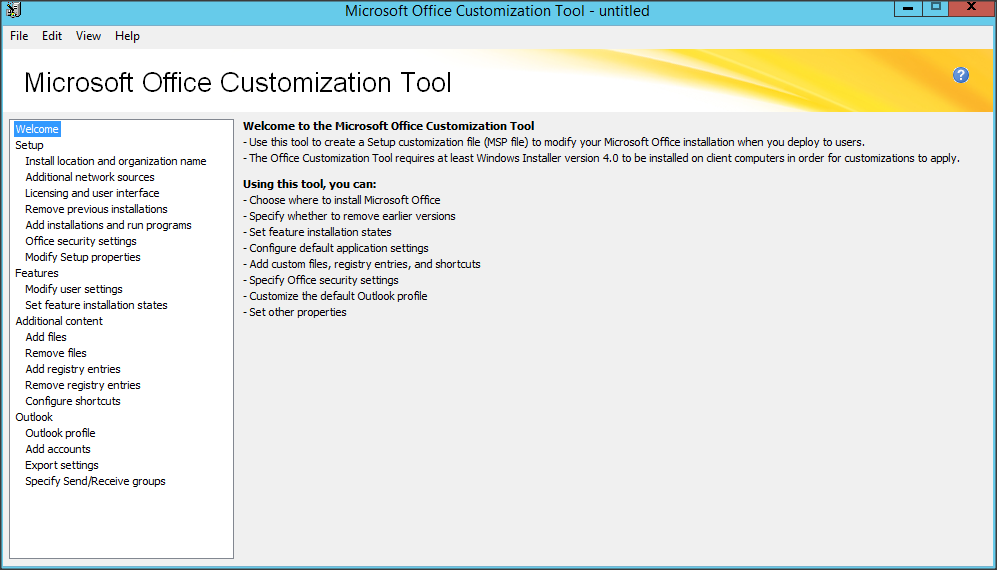Open the Outlook profile page
The image size is (997, 570).
[x=60, y=433]
